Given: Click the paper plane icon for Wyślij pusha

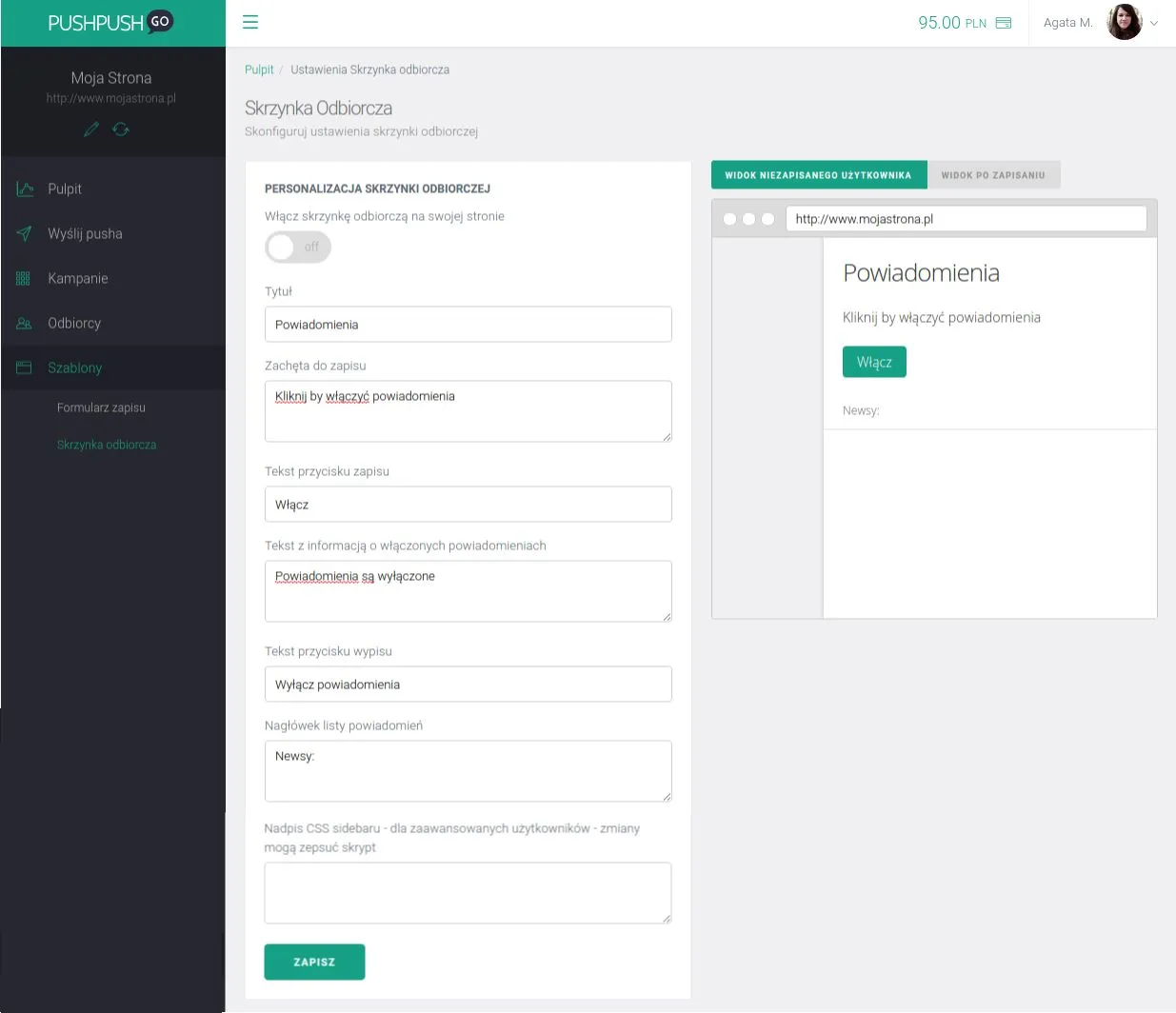Looking at the screenshot, I should 25,233.
